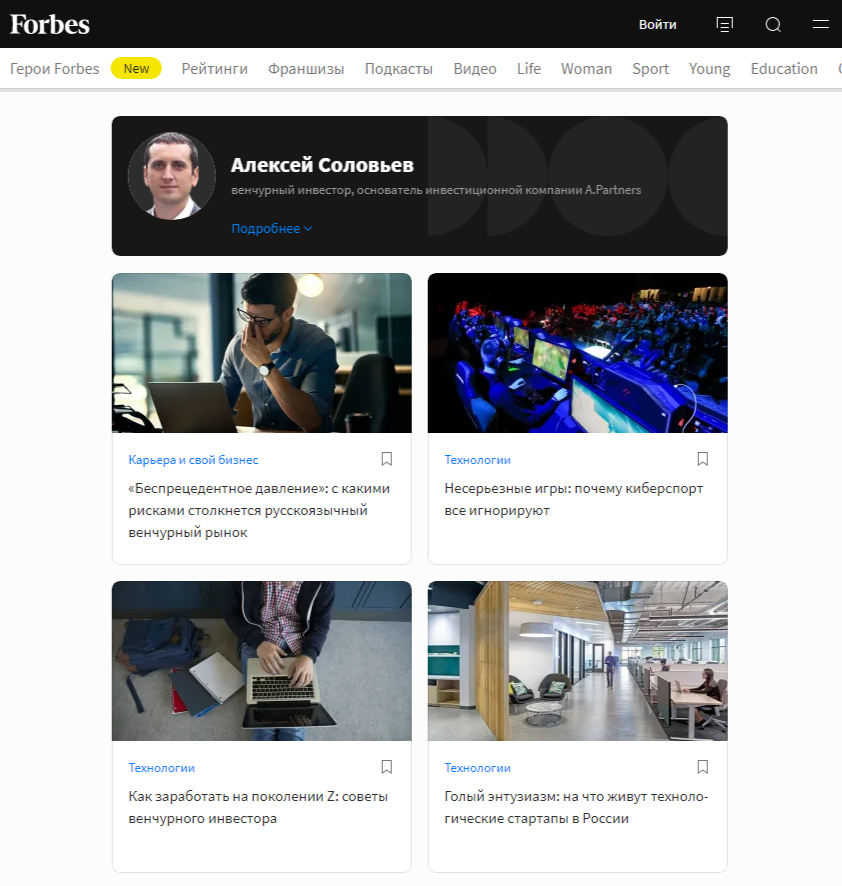Bookmark the Несерьезные игры article
Image resolution: width=842 pixels, height=886 pixels.
pyautogui.click(x=702, y=459)
